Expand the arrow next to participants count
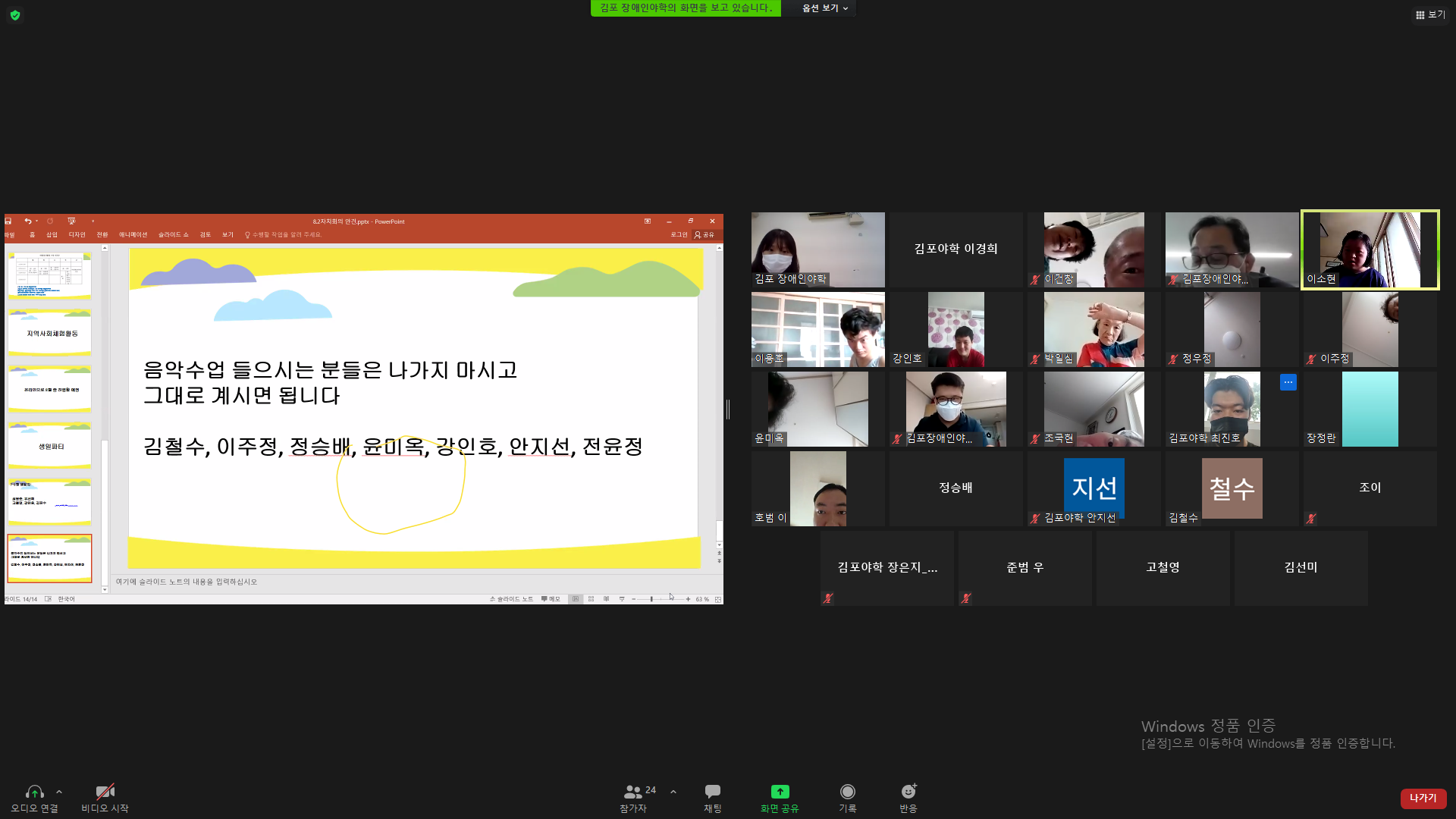Image resolution: width=1456 pixels, height=819 pixels. pyautogui.click(x=673, y=792)
